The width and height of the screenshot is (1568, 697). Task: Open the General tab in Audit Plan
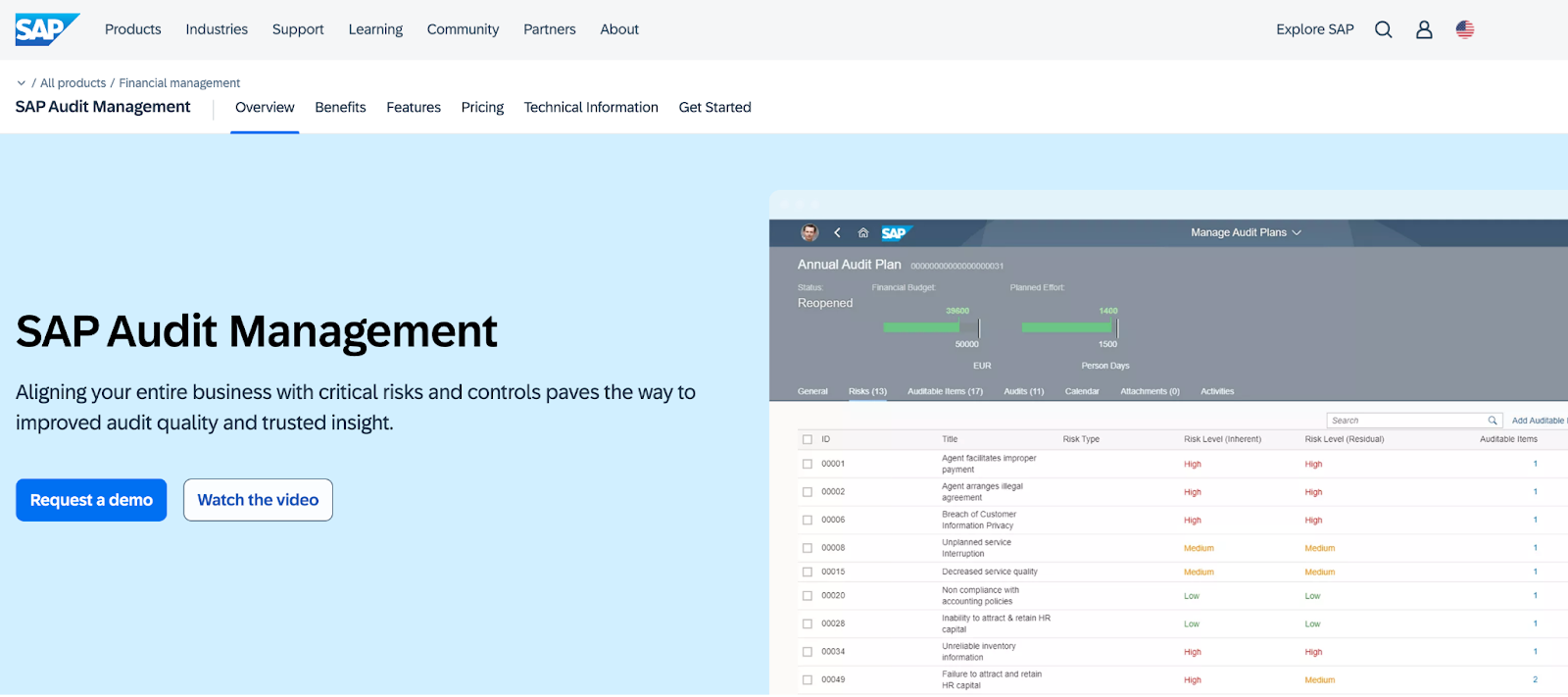tap(812, 391)
